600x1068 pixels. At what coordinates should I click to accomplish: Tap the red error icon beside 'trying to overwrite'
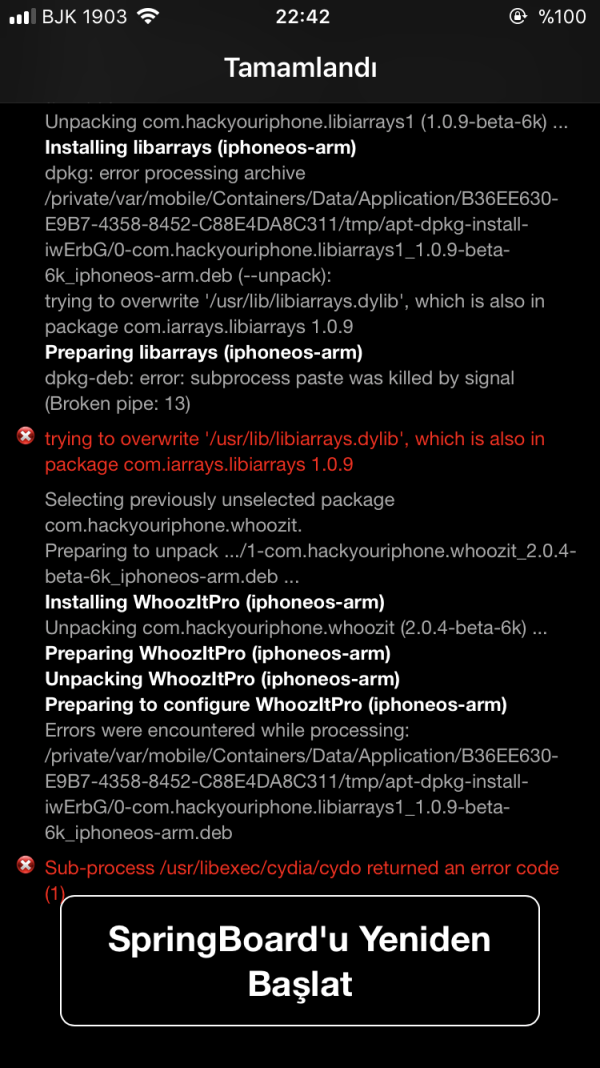tap(25, 437)
